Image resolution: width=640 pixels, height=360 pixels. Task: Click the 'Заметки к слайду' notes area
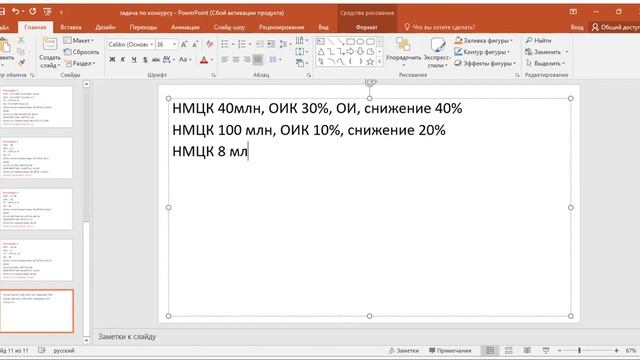pos(127,337)
